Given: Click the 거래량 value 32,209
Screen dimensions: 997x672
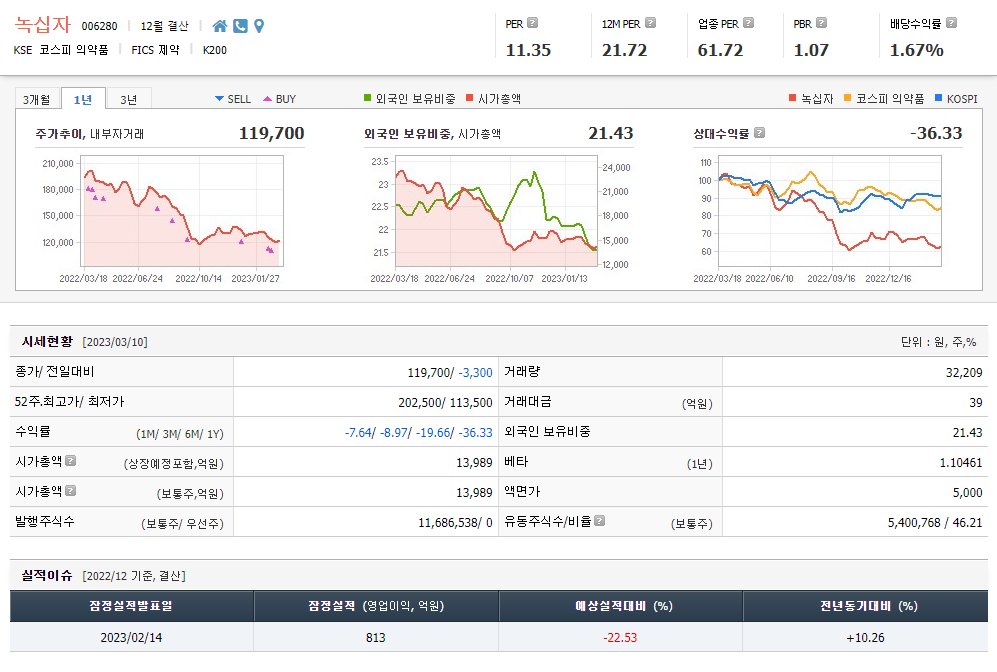Looking at the screenshot, I should click(x=964, y=373).
